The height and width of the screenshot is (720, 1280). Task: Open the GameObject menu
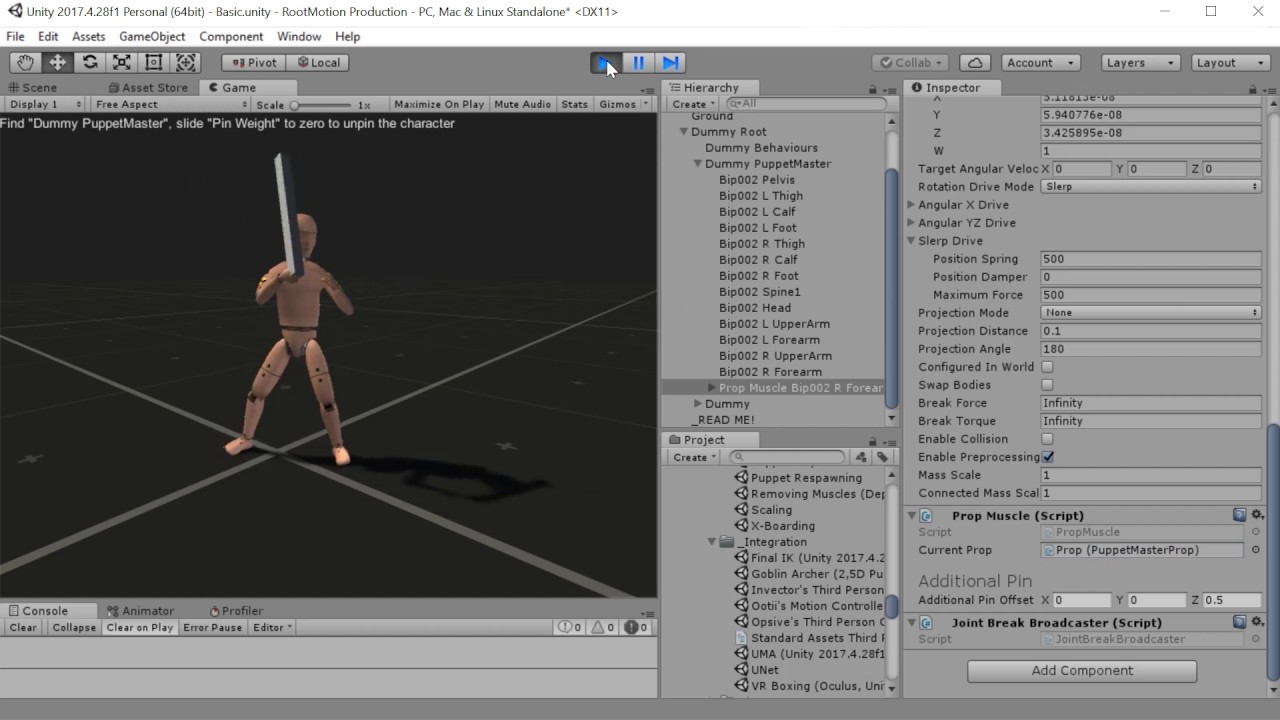click(152, 36)
